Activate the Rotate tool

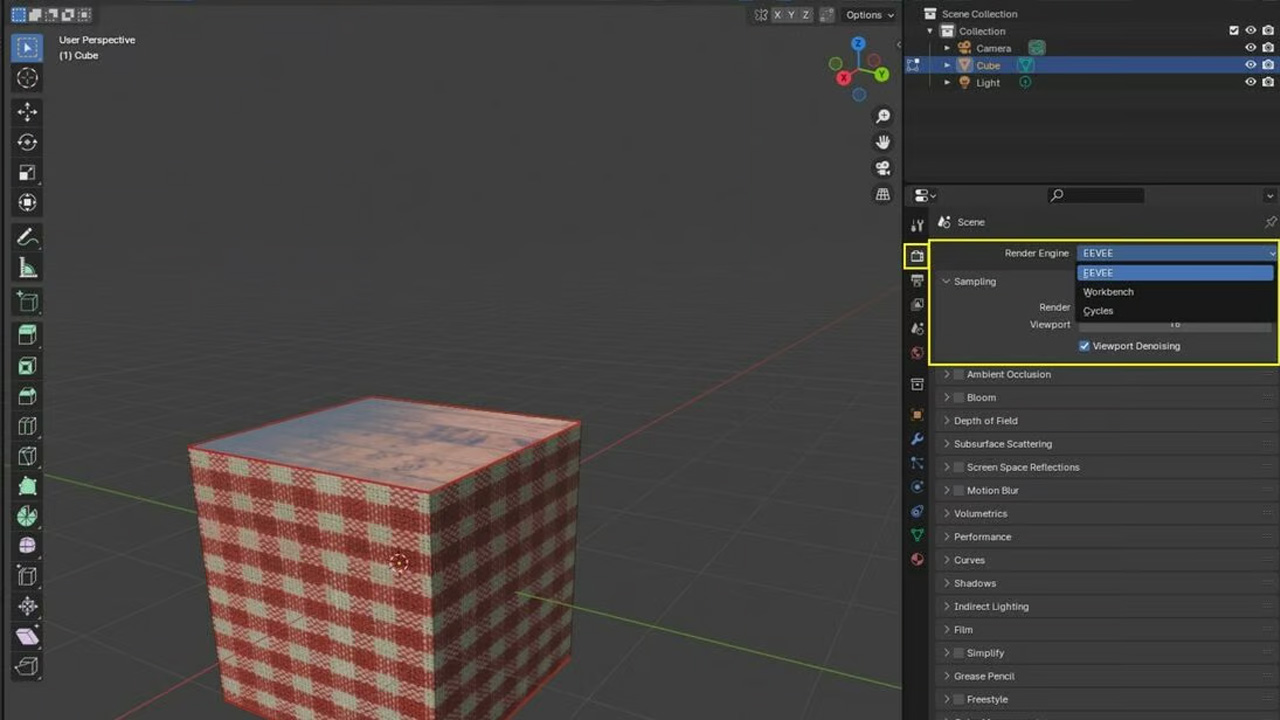point(27,142)
